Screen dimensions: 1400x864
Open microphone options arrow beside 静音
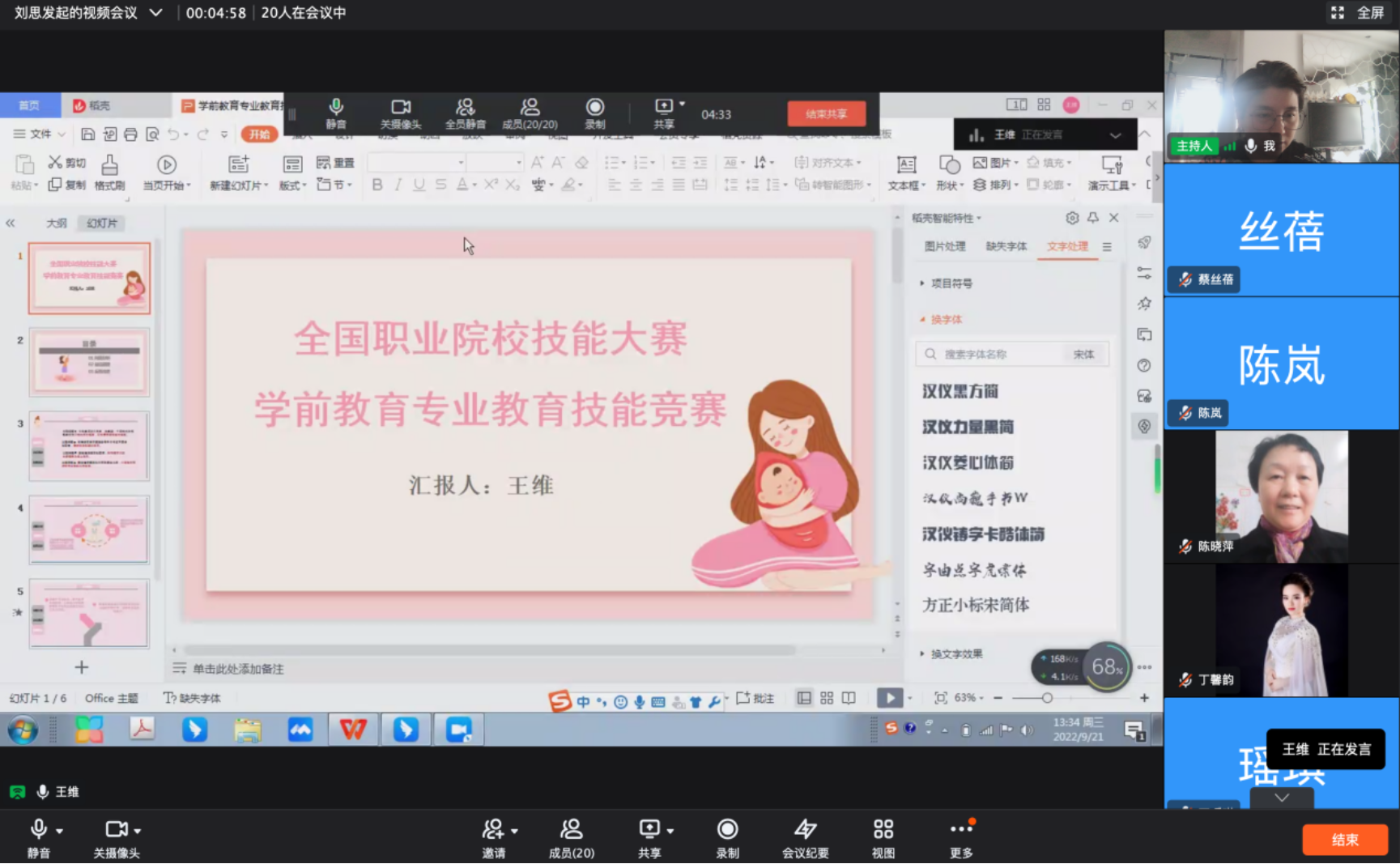(x=59, y=831)
